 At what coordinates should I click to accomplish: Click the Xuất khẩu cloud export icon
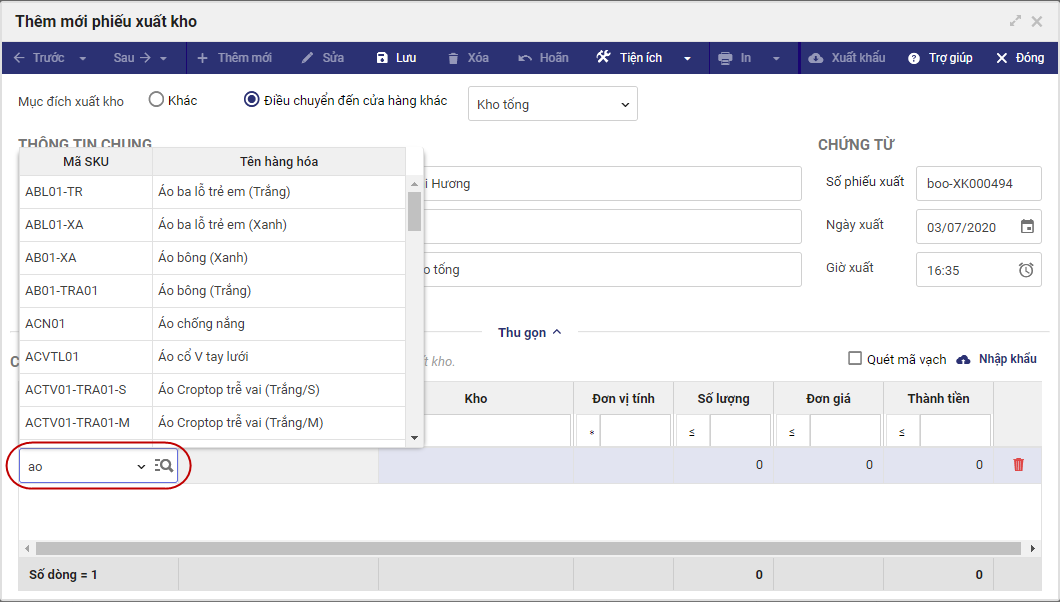pyautogui.click(x=816, y=58)
